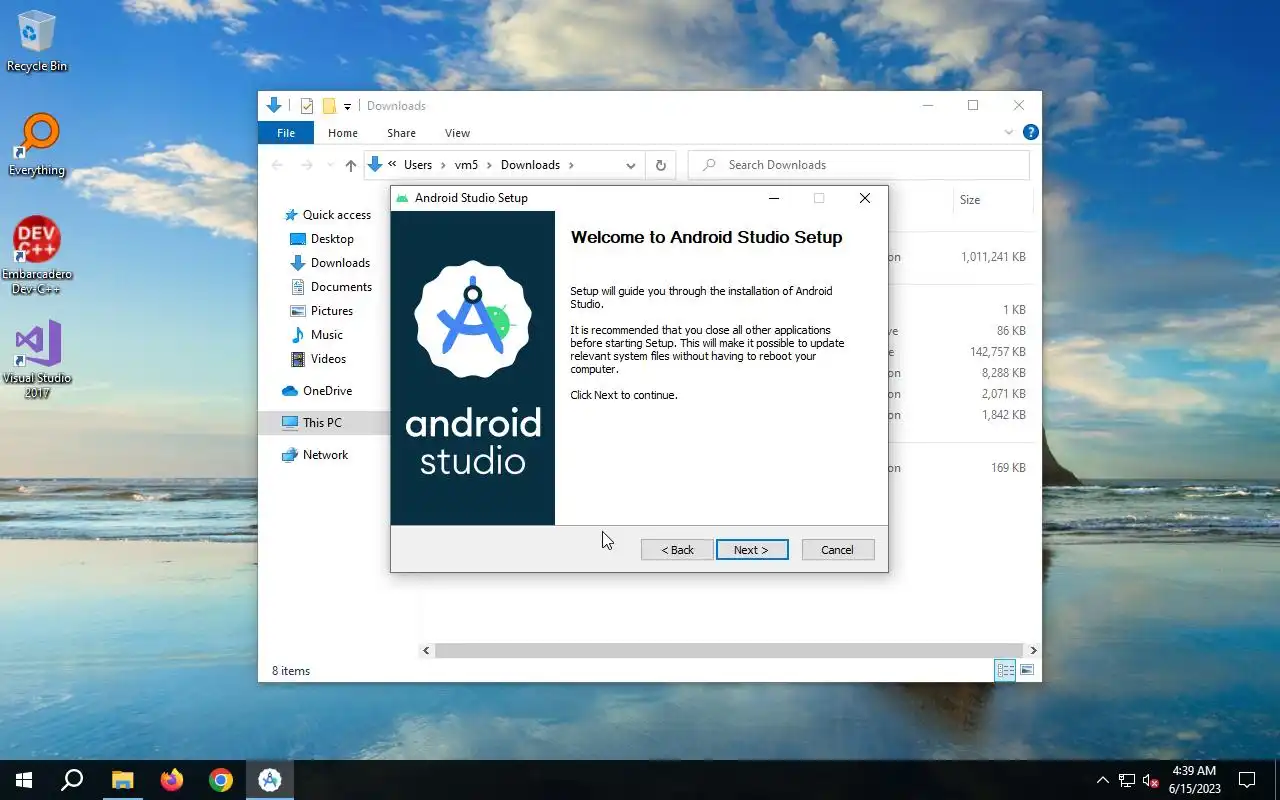1280x800 pixels.
Task: Click the Downloads down-arrow icon in Explorer title bar
Action: tap(274, 106)
